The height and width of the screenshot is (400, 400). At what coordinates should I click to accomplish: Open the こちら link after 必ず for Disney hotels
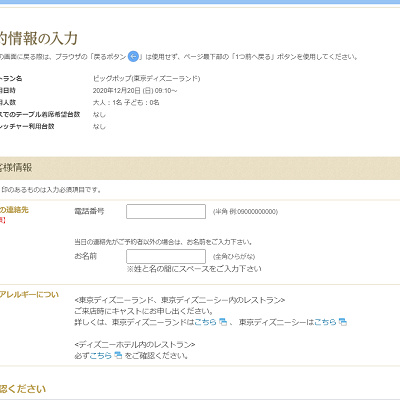click(x=101, y=356)
